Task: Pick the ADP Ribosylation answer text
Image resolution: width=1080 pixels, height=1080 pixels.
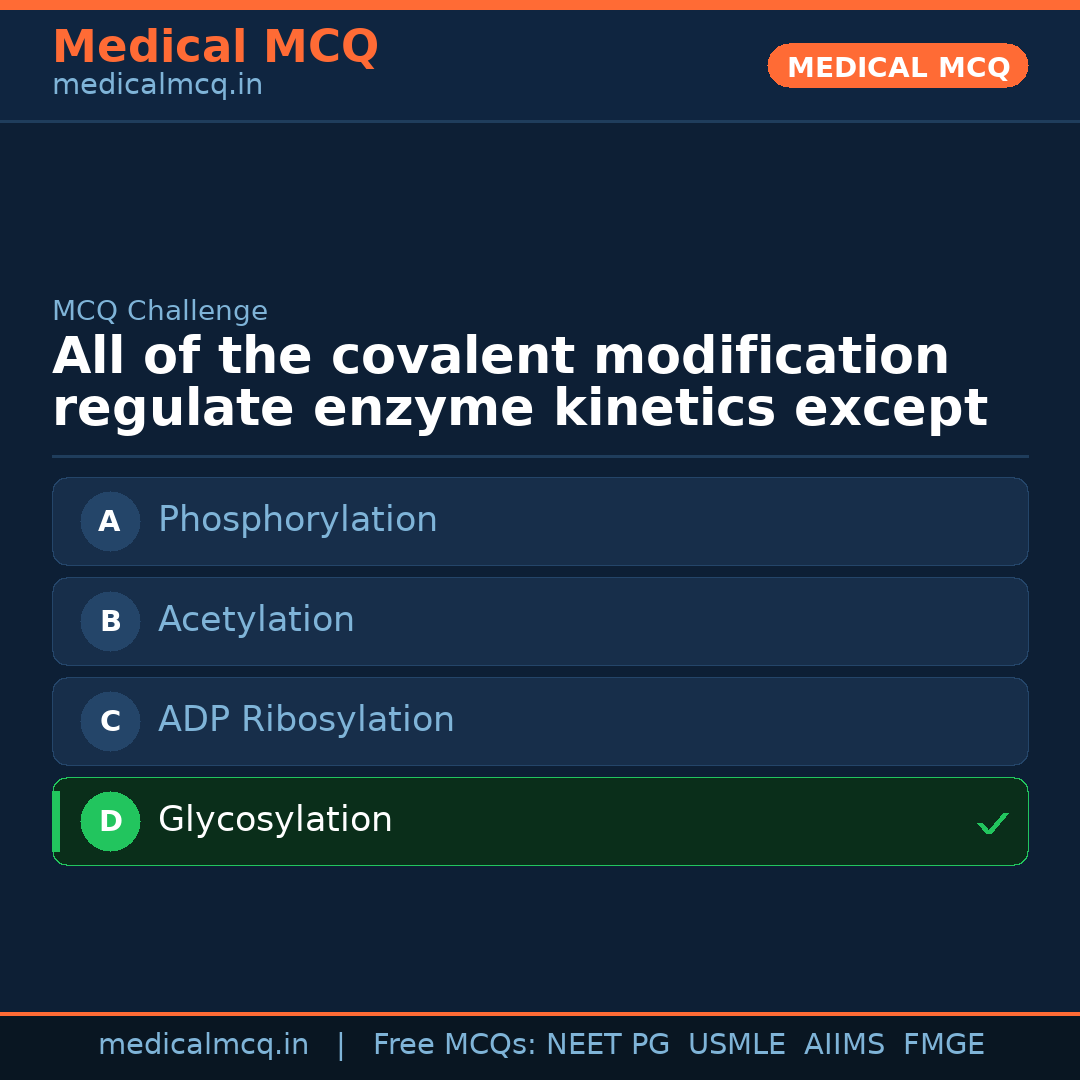Action: [x=306, y=720]
